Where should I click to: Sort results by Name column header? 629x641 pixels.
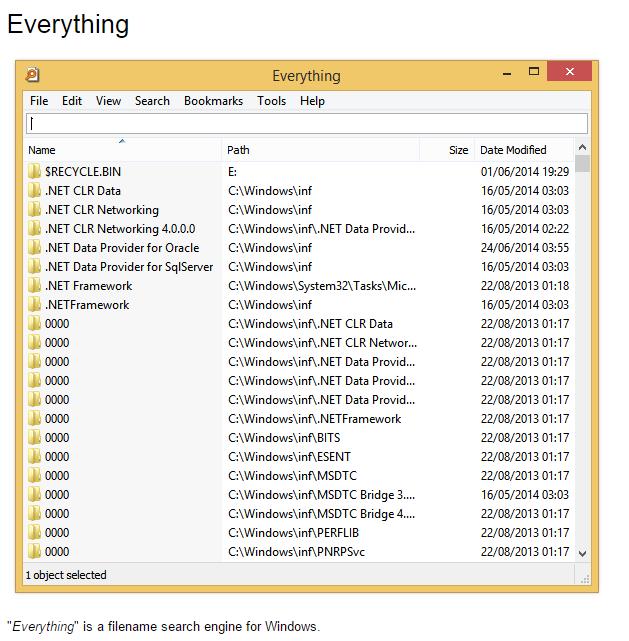(122, 150)
